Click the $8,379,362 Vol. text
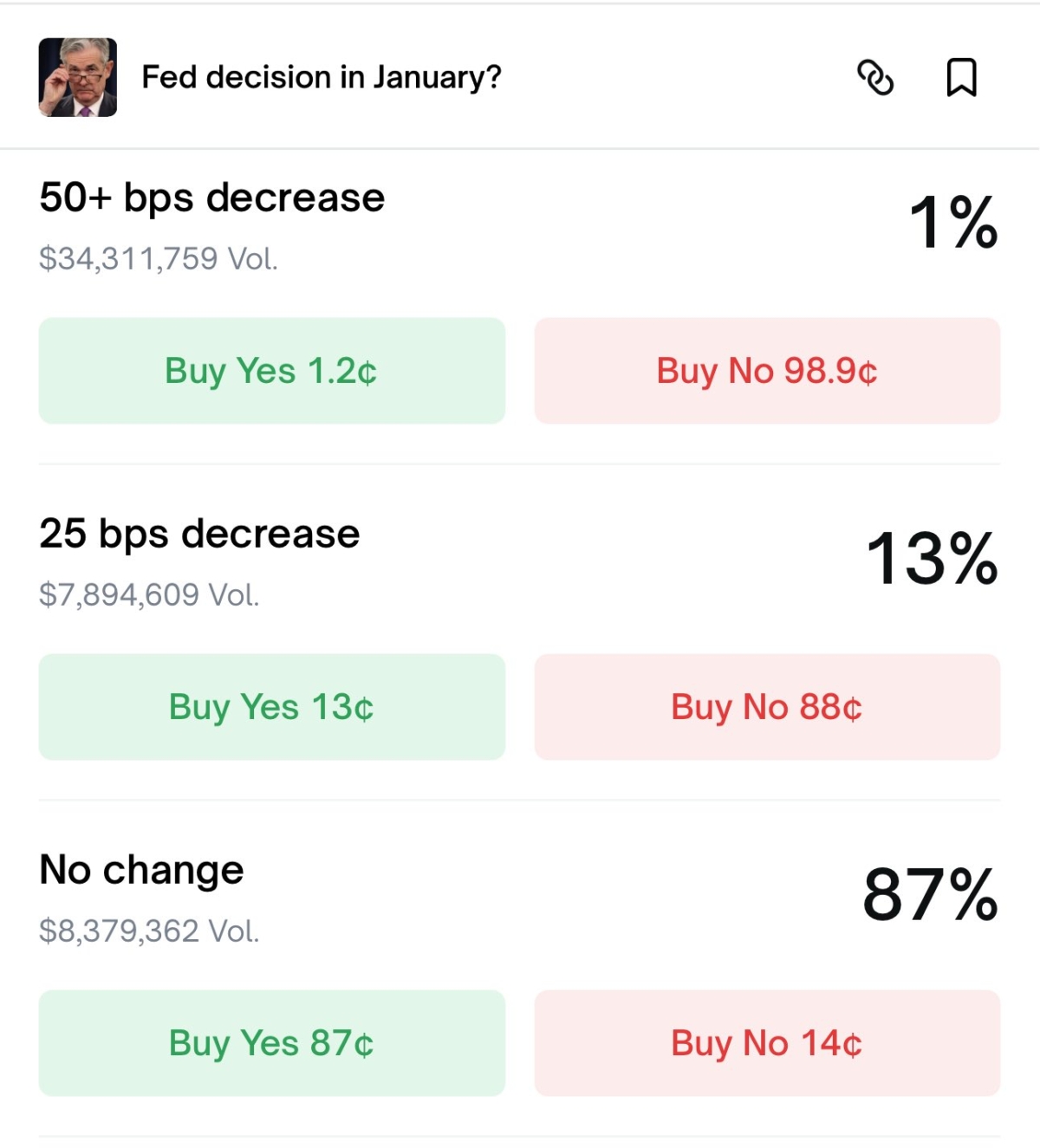The height and width of the screenshot is (1148, 1040). pyautogui.click(x=149, y=931)
